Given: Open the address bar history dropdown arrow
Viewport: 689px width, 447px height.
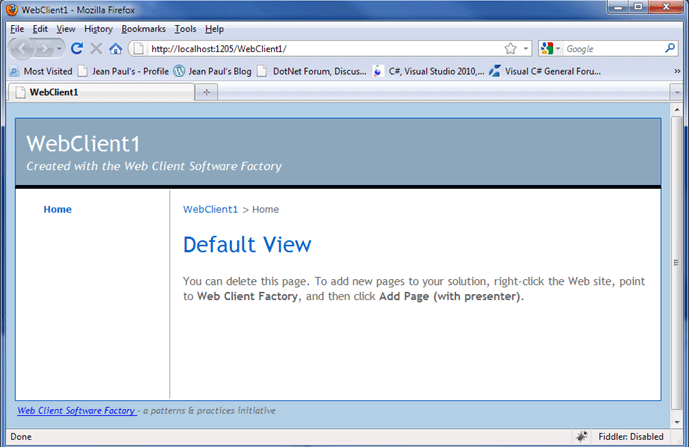Looking at the screenshot, I should click(x=526, y=48).
